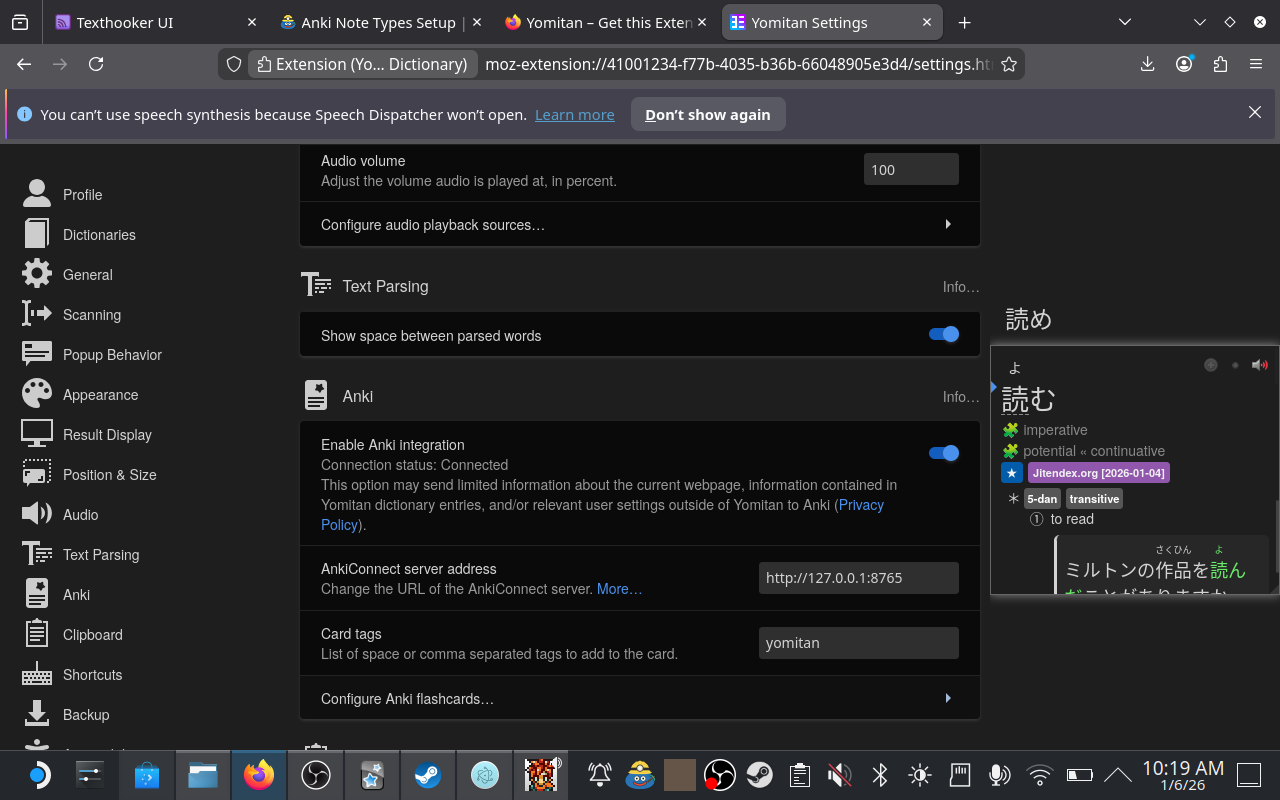Open Appearance settings via the palette icon

tap(36, 394)
